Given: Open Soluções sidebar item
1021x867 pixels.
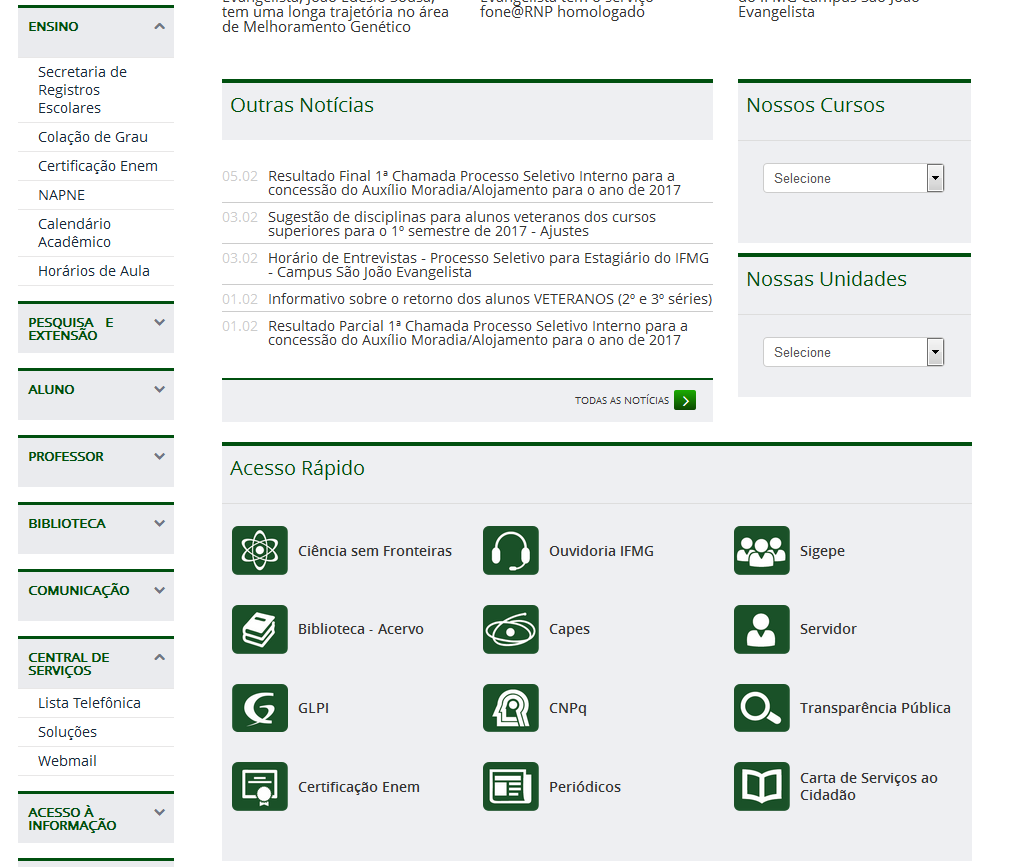Looking at the screenshot, I should click(67, 732).
